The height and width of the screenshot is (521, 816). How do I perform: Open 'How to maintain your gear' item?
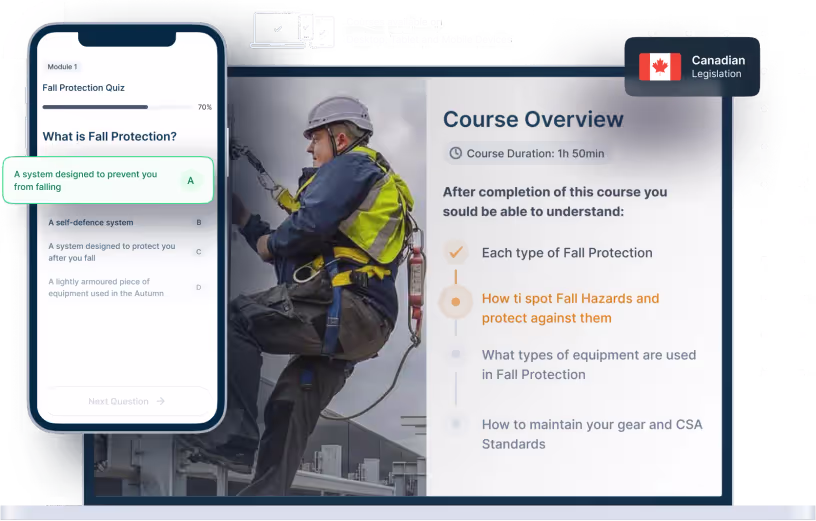pos(592,434)
